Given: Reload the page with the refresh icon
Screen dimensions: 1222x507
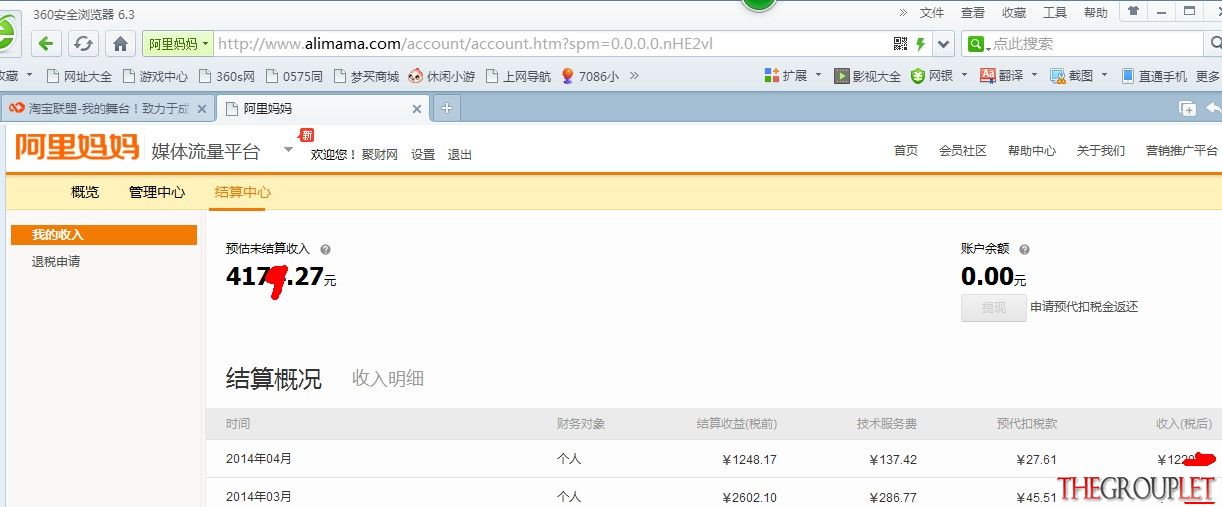Looking at the screenshot, I should pyautogui.click(x=84, y=44).
